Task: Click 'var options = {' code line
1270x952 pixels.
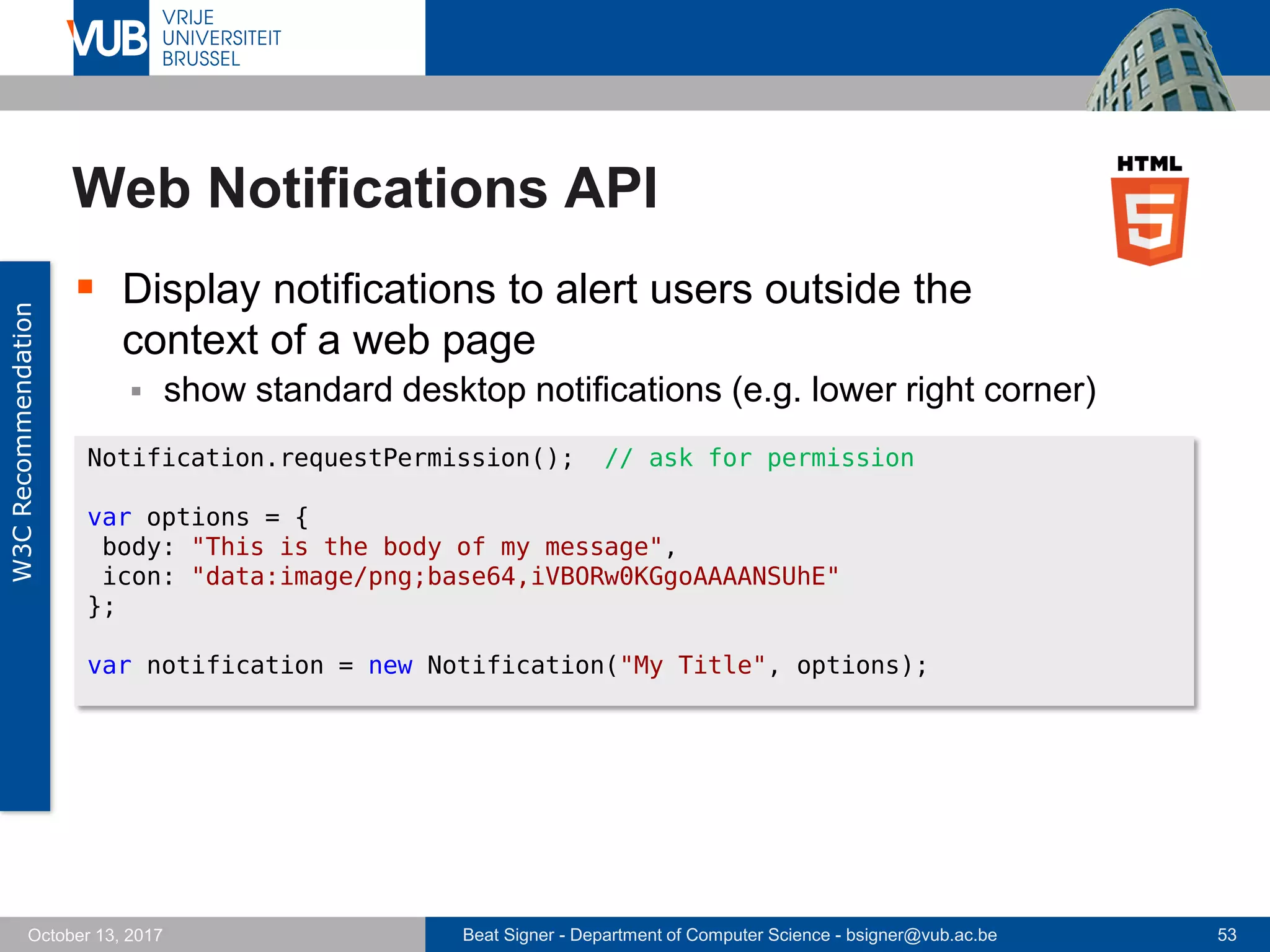Action: point(198,517)
